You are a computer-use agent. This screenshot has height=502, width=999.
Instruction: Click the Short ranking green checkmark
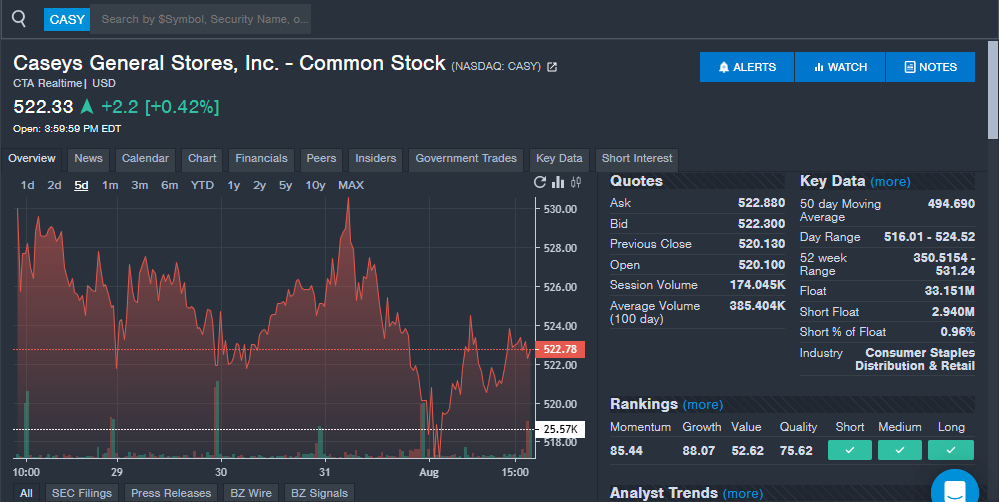[850, 450]
